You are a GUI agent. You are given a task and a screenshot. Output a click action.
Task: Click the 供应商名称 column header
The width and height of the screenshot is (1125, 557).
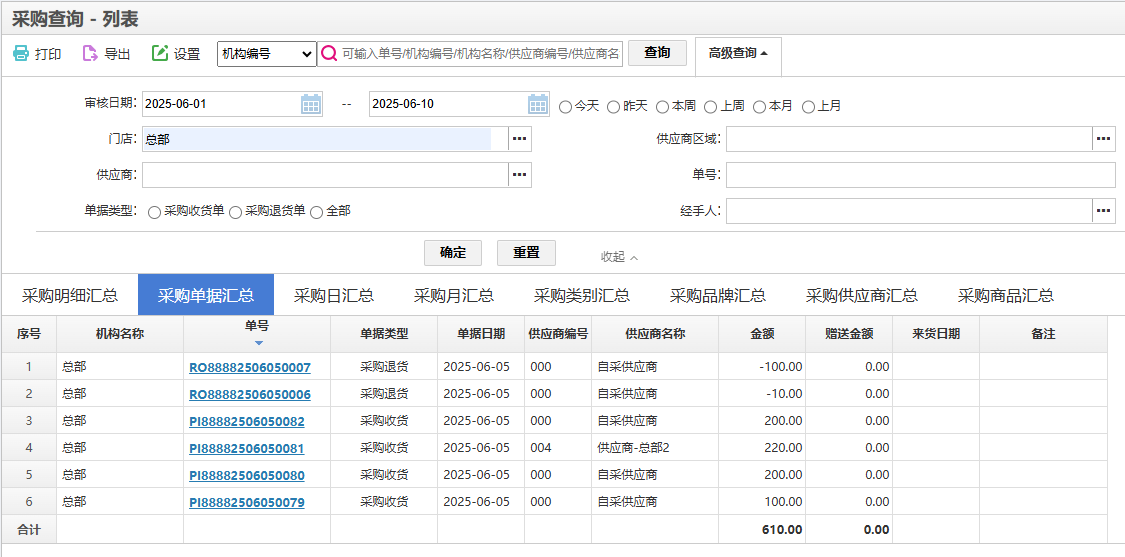click(x=655, y=334)
